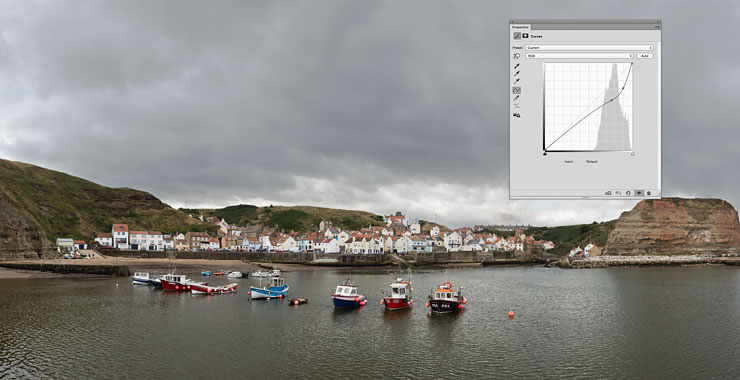The width and height of the screenshot is (740, 380).
Task: Clip the adjustment to the layer below
Action: [x=608, y=193]
